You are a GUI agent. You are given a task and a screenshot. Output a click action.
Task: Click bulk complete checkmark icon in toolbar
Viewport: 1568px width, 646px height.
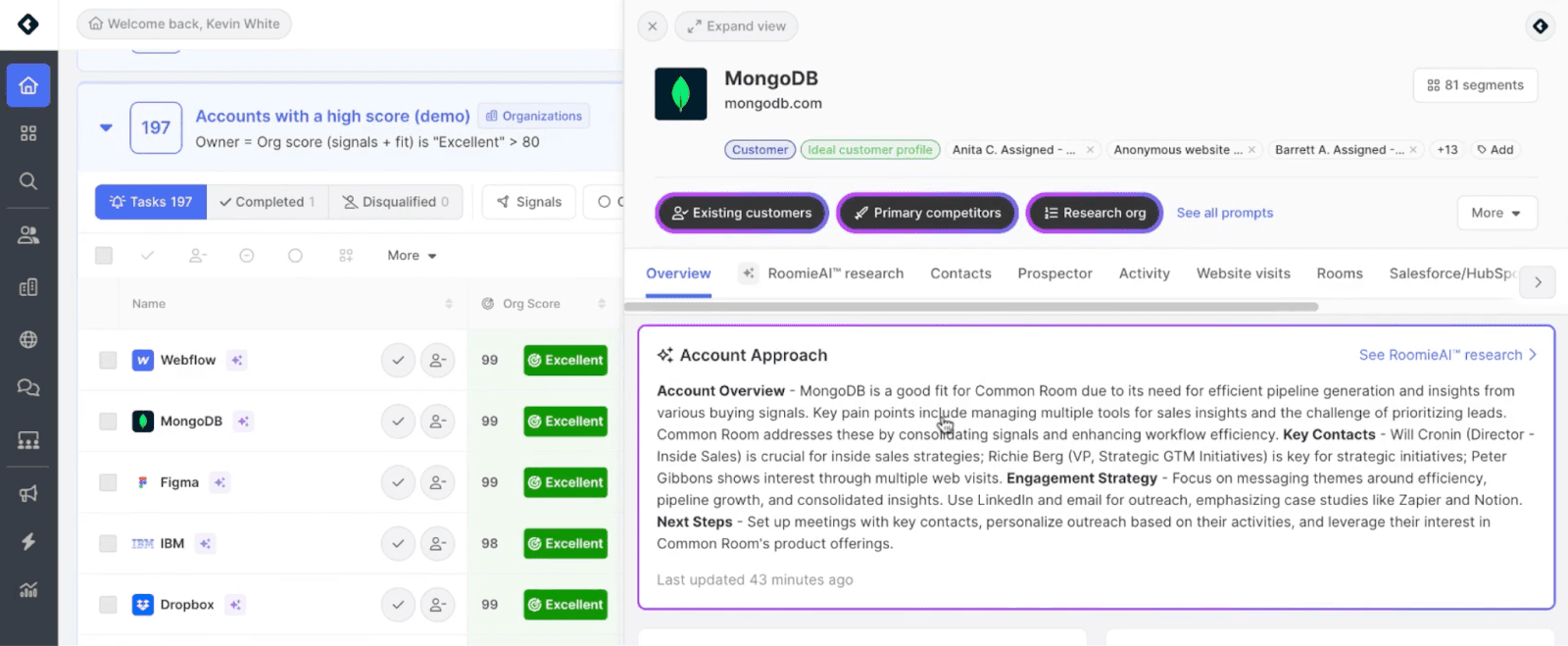point(147,256)
